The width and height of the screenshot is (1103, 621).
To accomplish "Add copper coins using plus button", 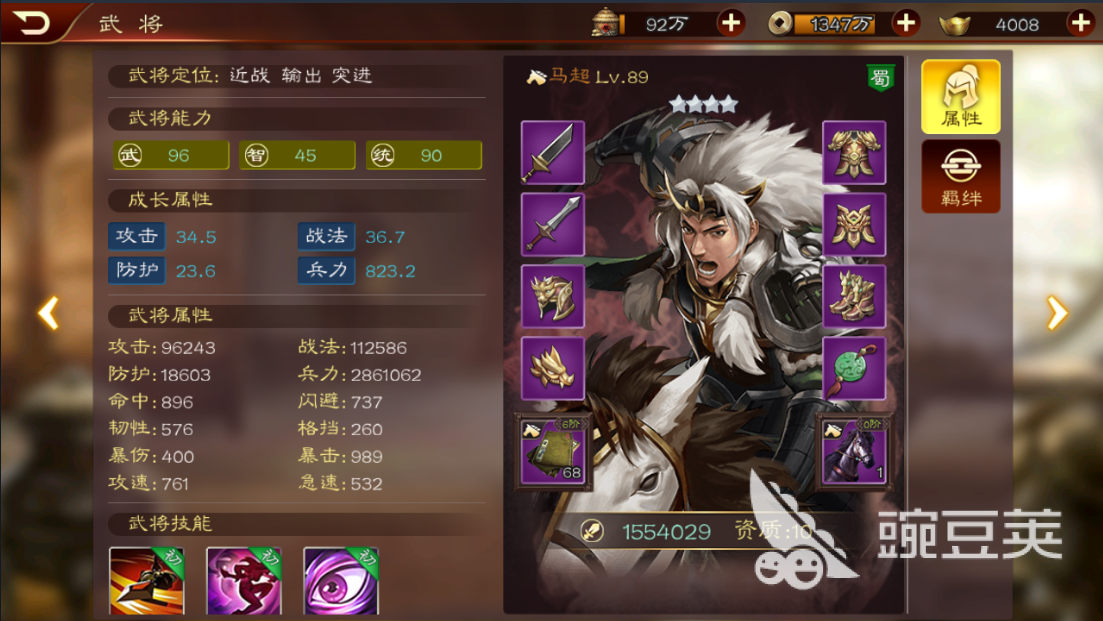I will [906, 23].
